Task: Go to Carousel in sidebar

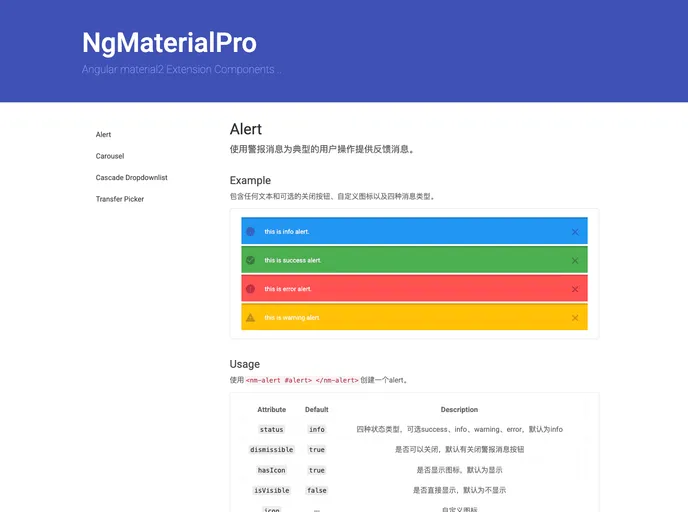Action: coord(110,156)
